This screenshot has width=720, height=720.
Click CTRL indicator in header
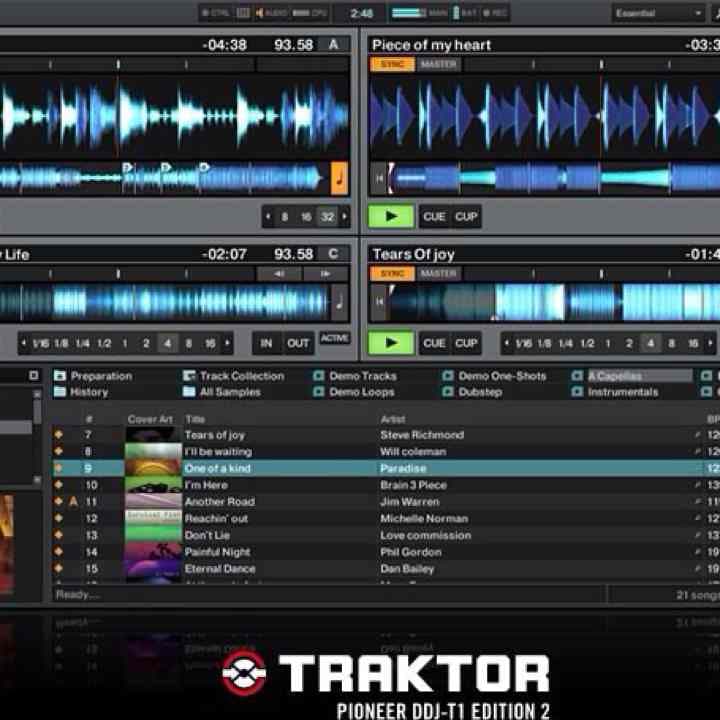tap(215, 13)
